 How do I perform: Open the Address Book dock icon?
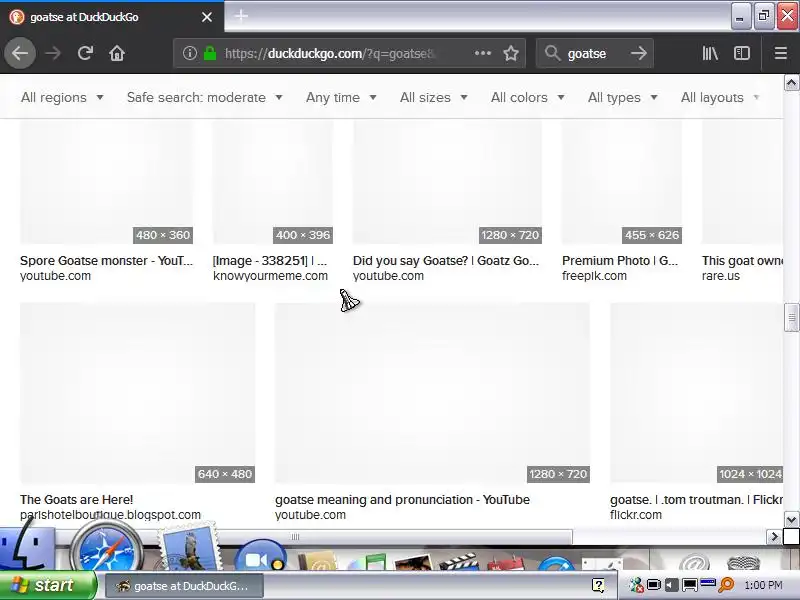(317, 560)
